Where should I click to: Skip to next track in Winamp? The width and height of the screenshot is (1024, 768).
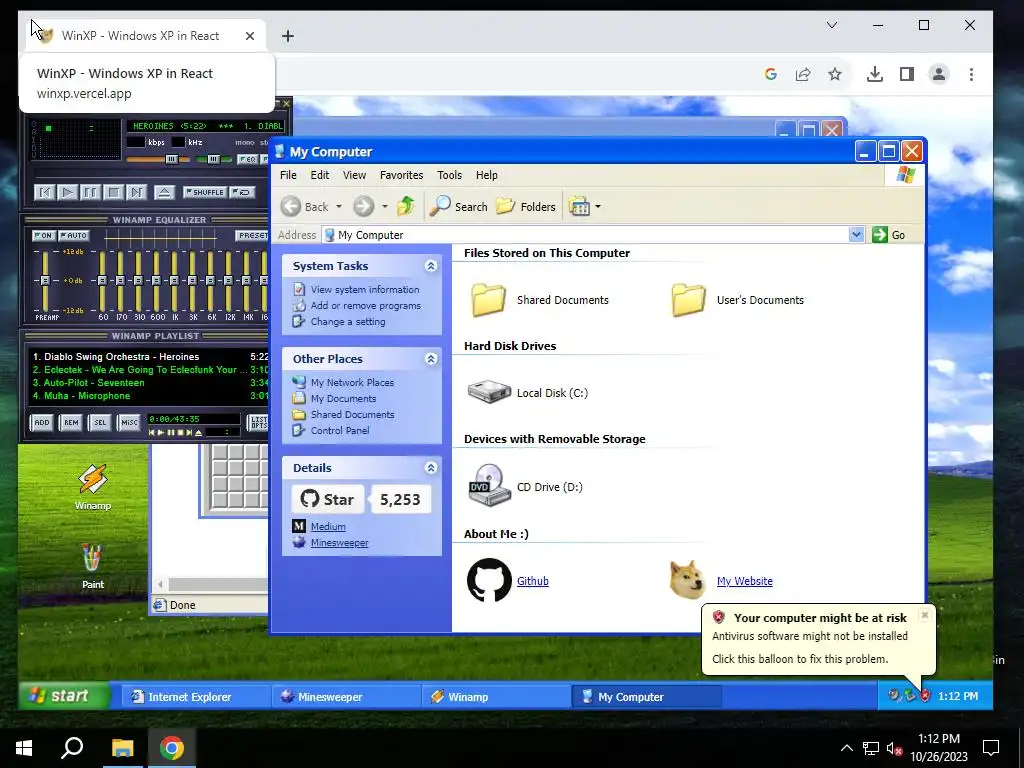[136, 192]
